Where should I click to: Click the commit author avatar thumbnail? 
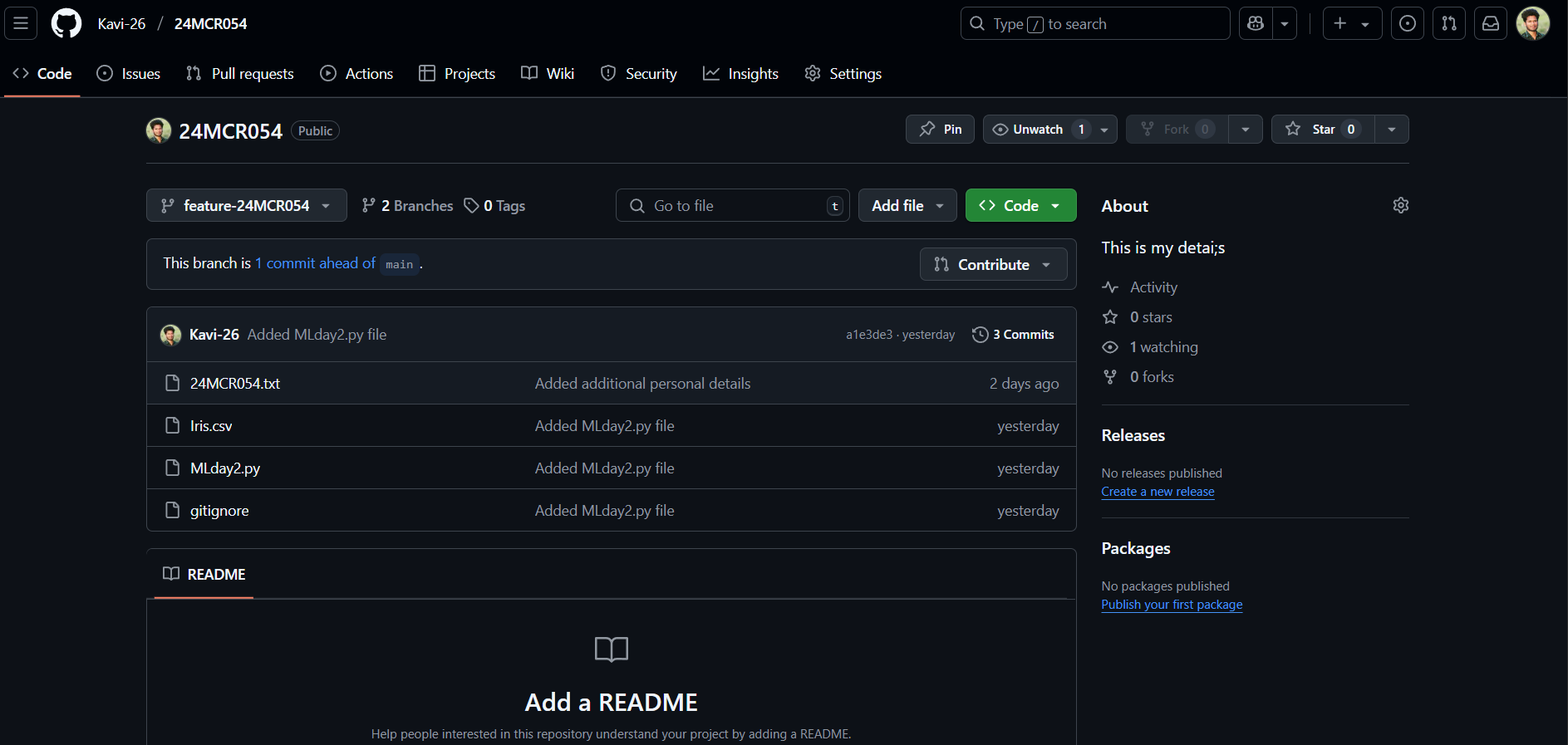click(170, 335)
